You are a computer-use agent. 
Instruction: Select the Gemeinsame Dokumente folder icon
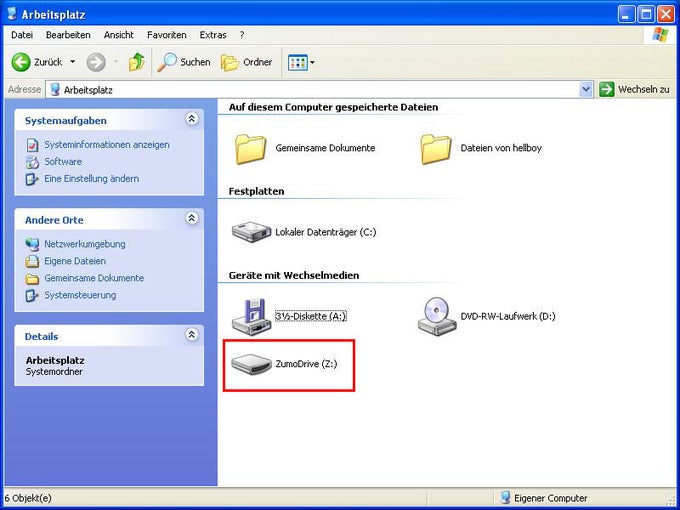pyautogui.click(x=251, y=149)
